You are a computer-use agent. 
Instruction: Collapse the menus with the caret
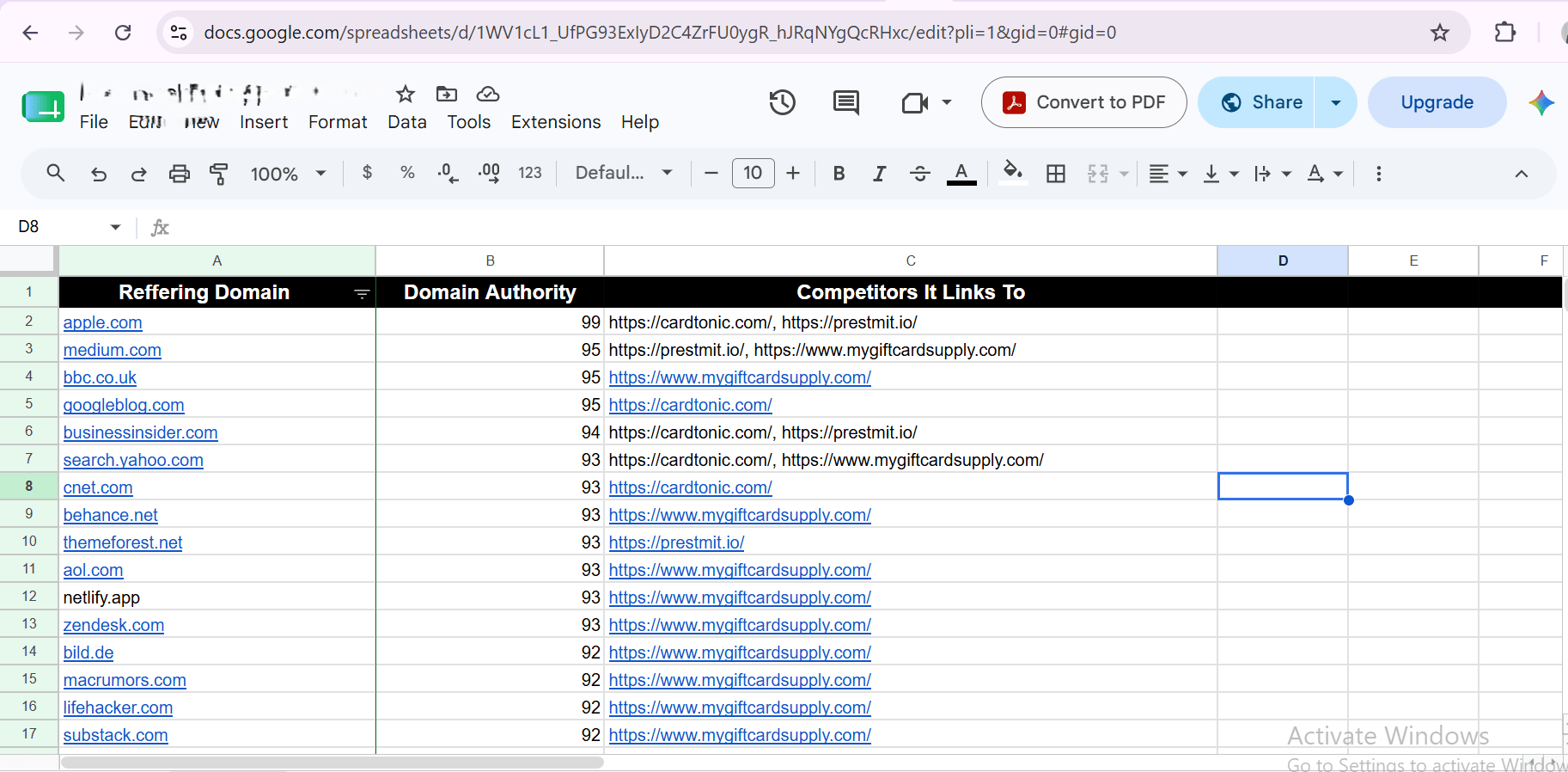click(x=1522, y=174)
